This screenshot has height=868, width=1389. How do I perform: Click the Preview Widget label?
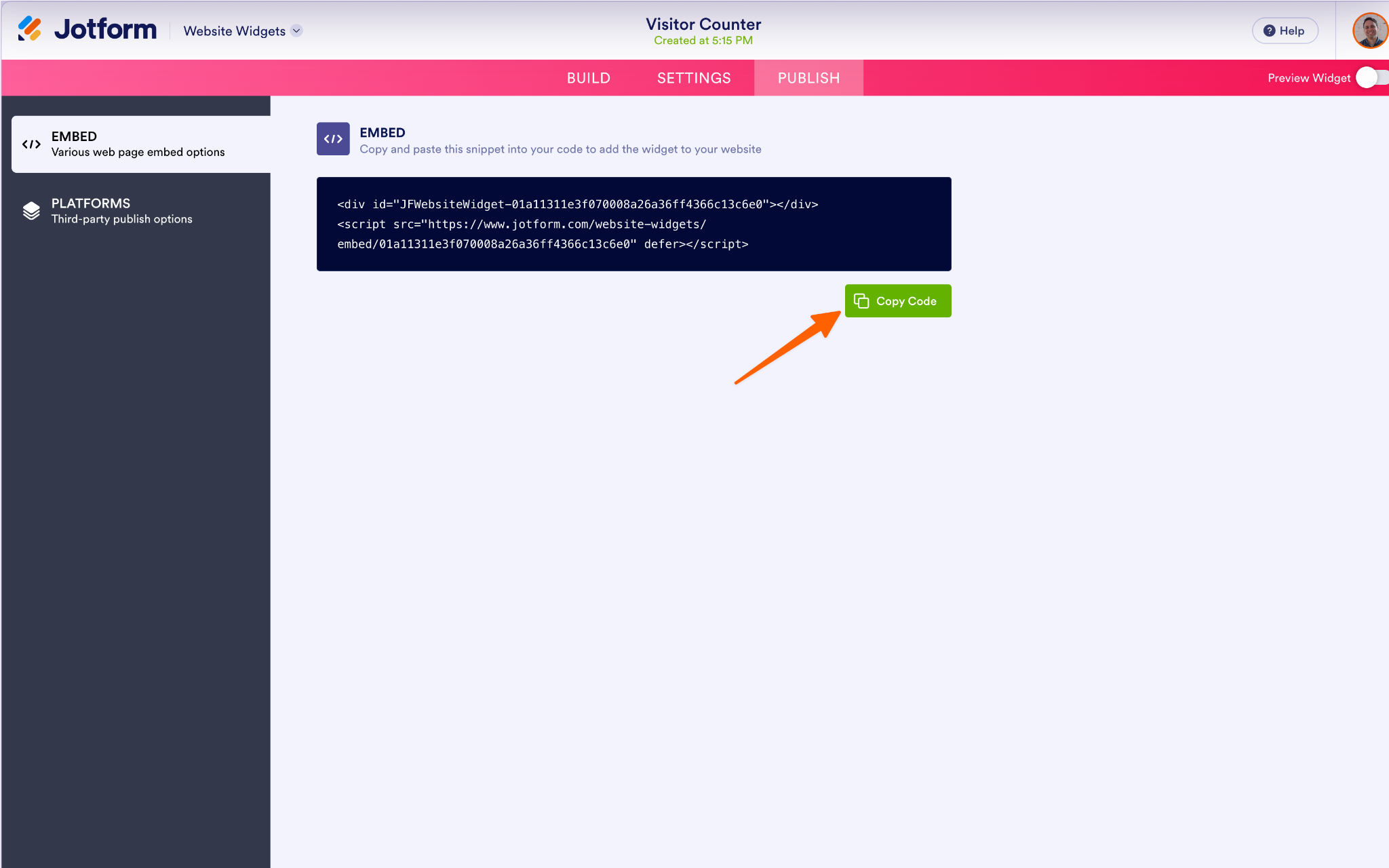coord(1309,78)
